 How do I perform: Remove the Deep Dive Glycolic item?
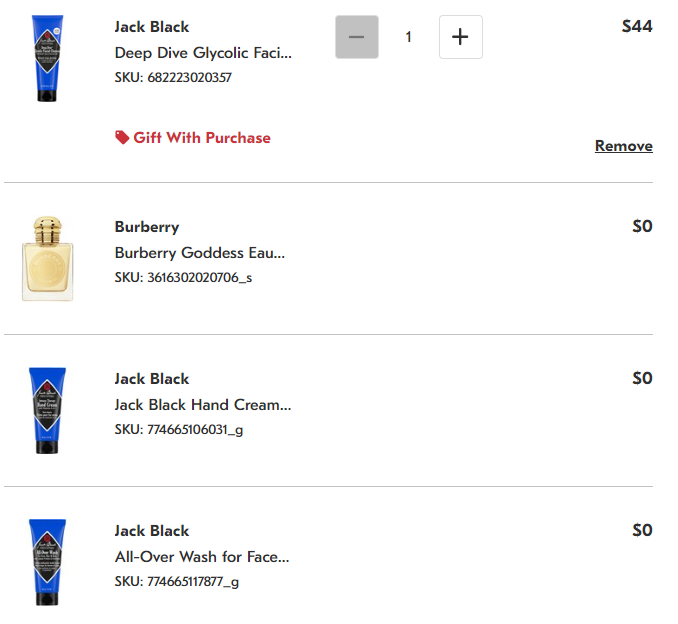tap(623, 146)
